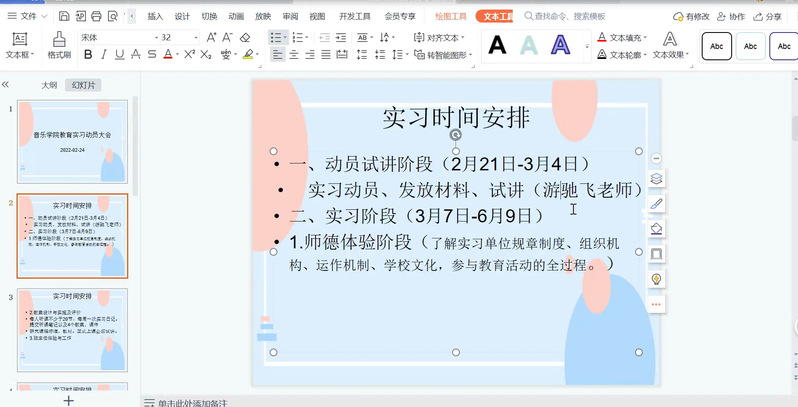Click the clear formatting eraser icon
The height and width of the screenshot is (407, 798).
[246, 37]
